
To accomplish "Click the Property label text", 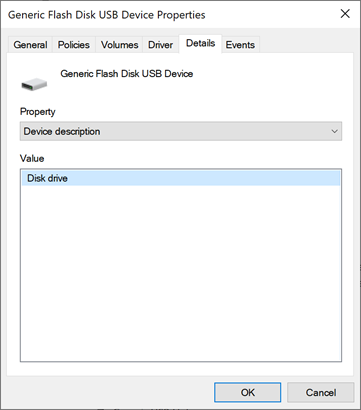I will [x=38, y=112].
